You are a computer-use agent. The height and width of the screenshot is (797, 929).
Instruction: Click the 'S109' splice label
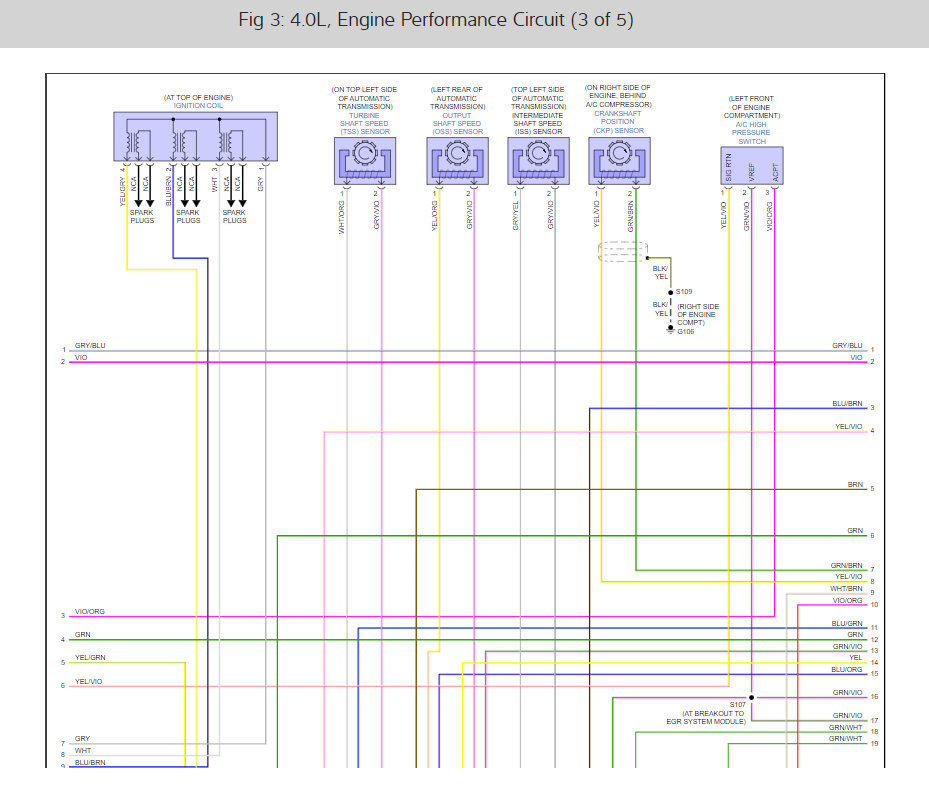point(684,292)
